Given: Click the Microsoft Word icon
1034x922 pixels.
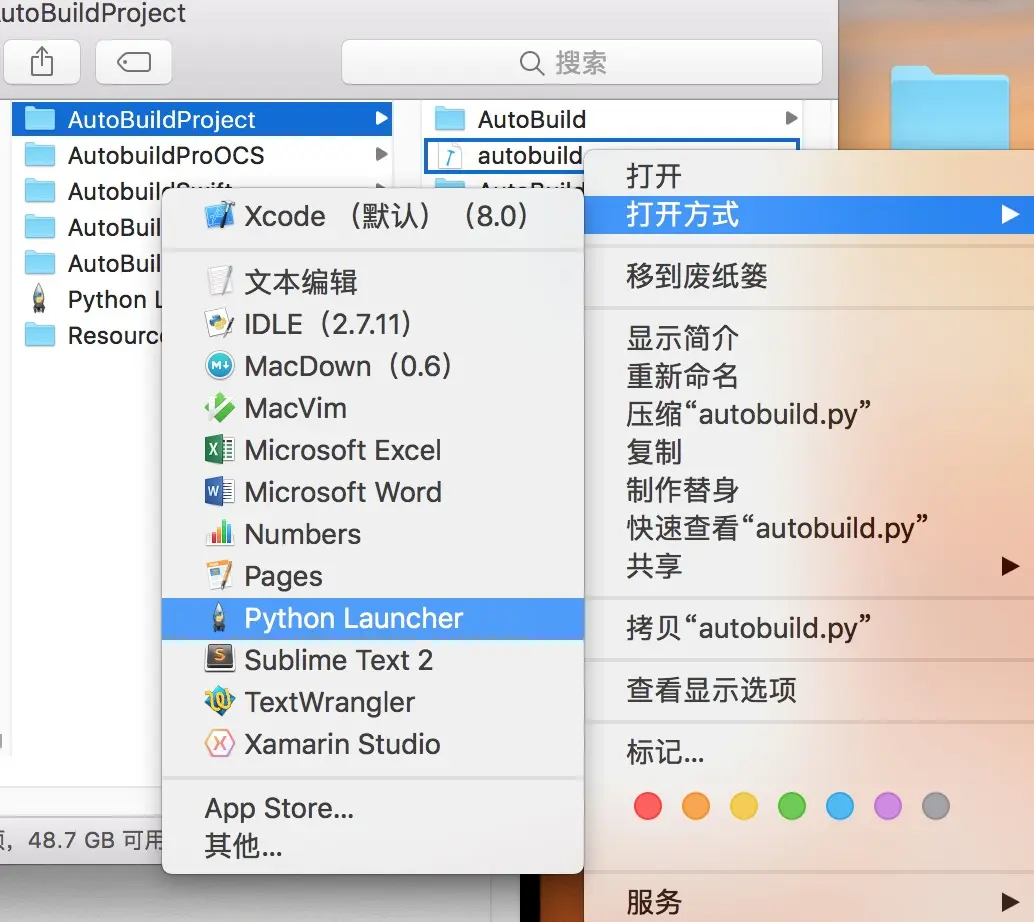Looking at the screenshot, I should 220,492.
